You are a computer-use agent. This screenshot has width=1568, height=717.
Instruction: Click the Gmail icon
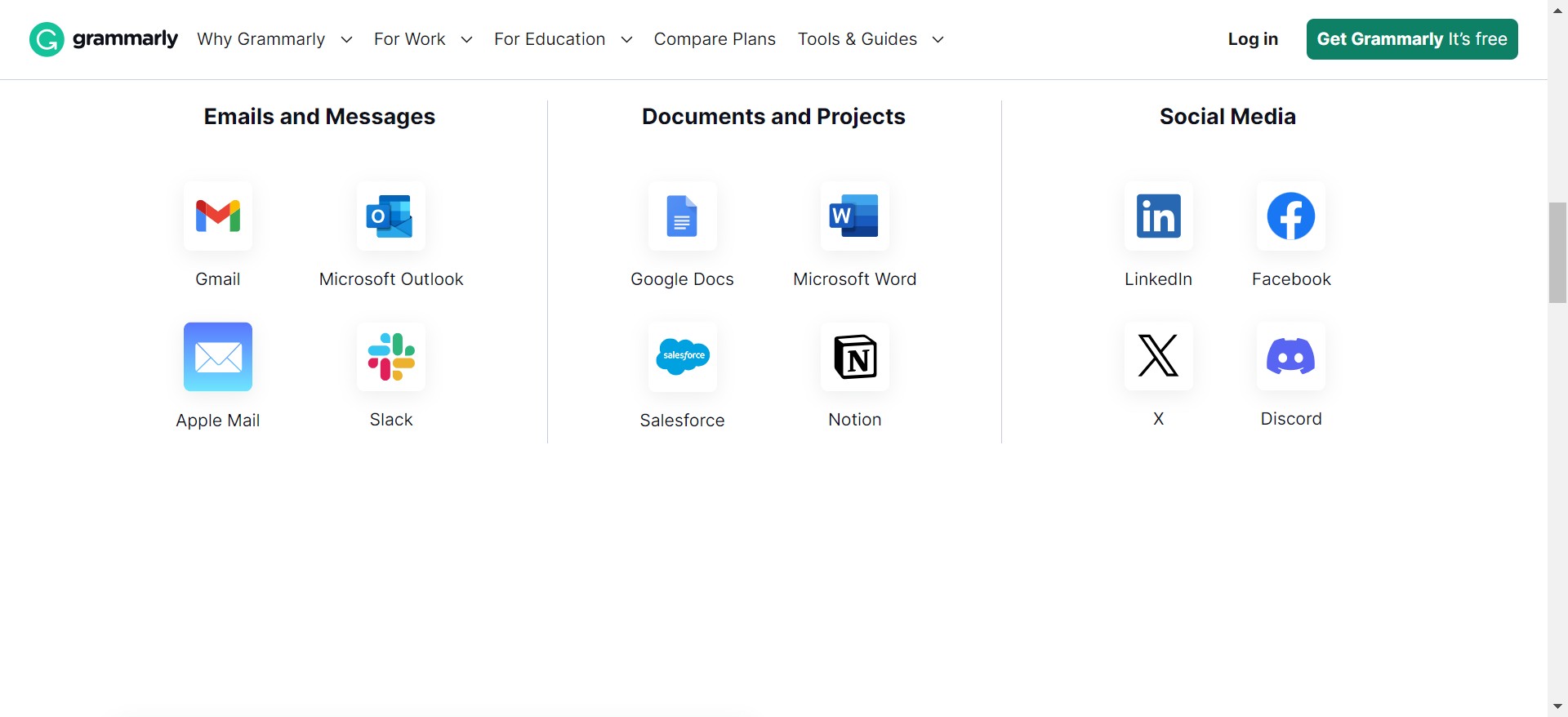tap(218, 216)
